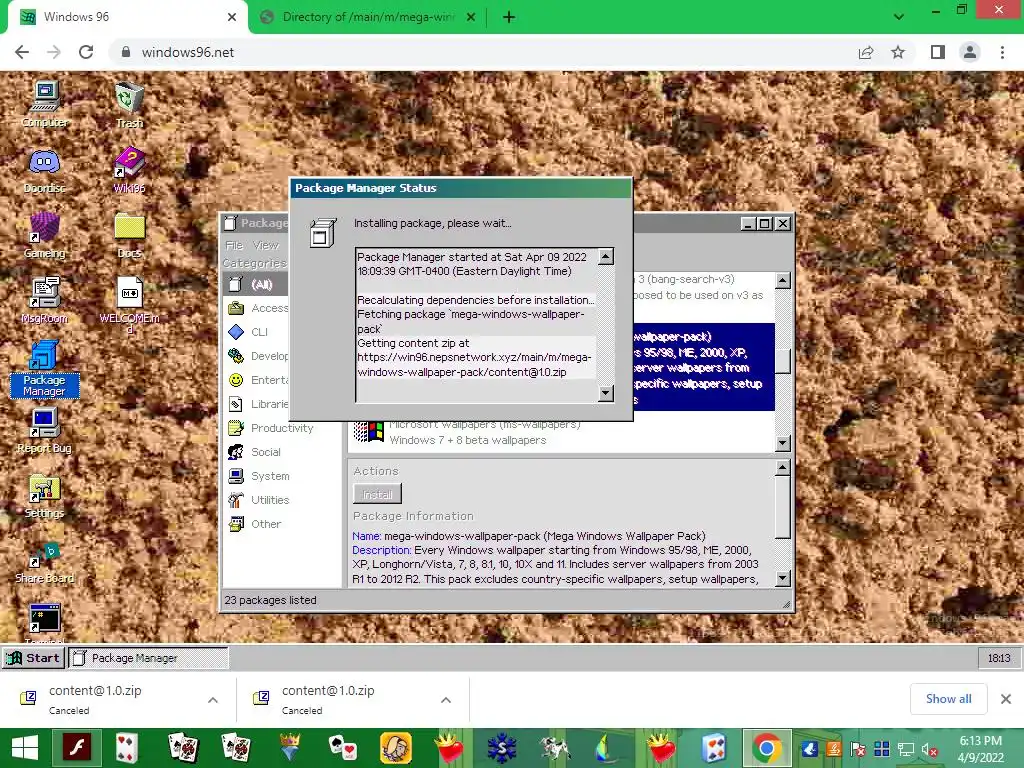Click the windows96.net address bar
Image resolution: width=1024 pixels, height=768 pixels.
(x=483, y=52)
